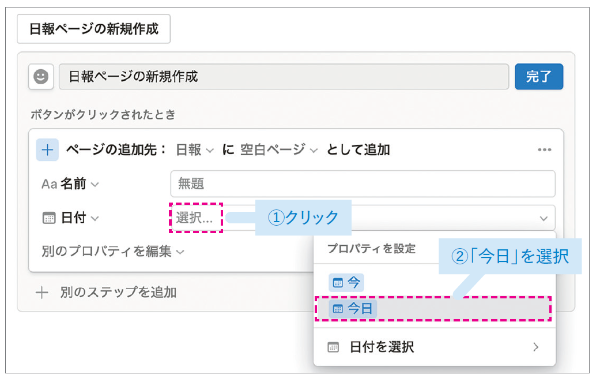Open the 日付を選択 submenu
Image resolution: width=600 pixels, height=378 pixels.
click(434, 347)
